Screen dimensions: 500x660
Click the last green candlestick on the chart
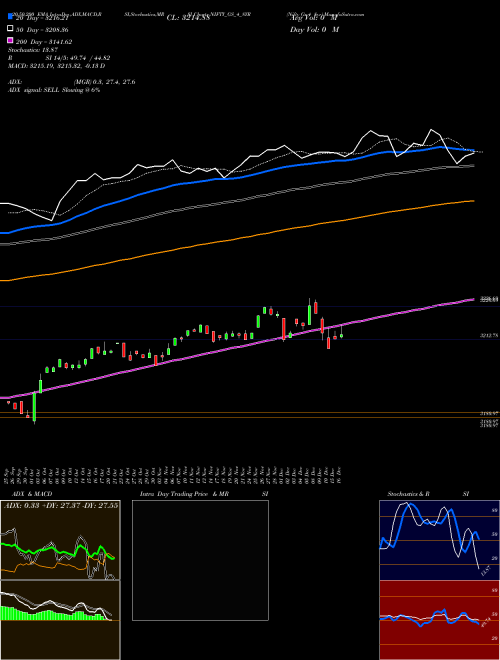click(342, 335)
